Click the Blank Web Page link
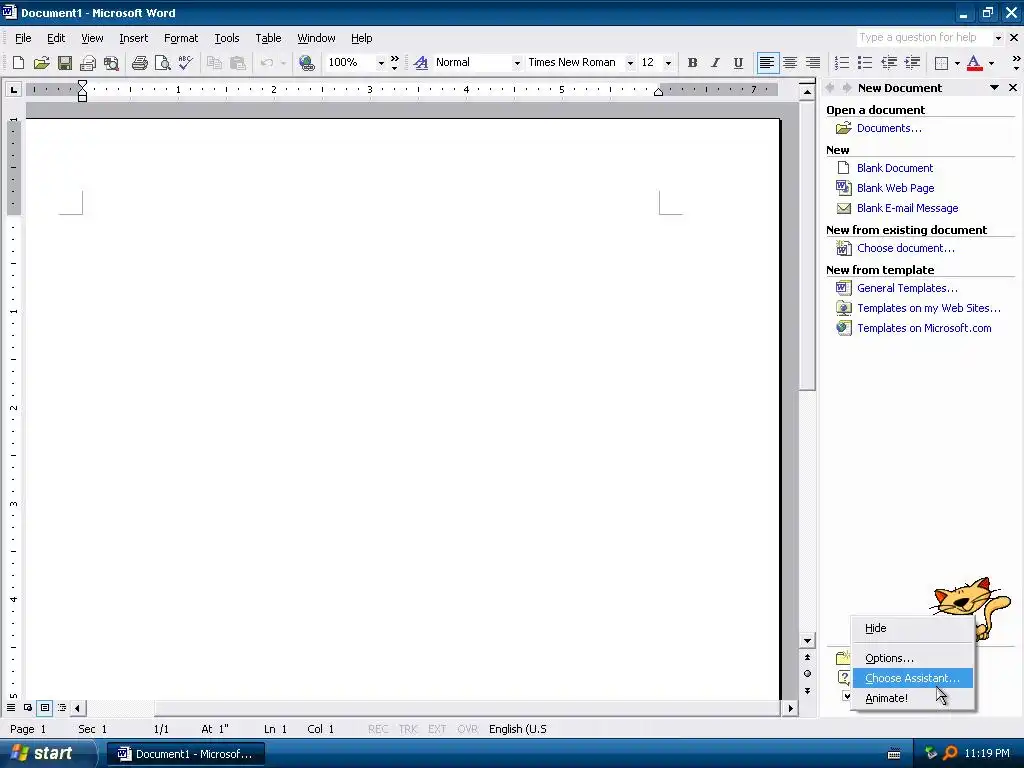 895,188
